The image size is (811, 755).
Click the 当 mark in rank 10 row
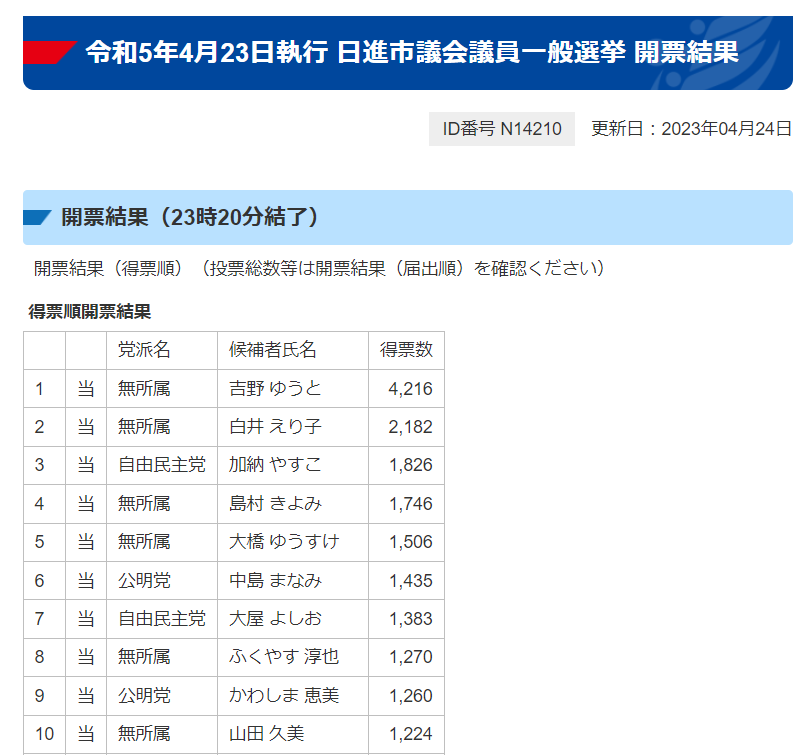click(x=86, y=734)
